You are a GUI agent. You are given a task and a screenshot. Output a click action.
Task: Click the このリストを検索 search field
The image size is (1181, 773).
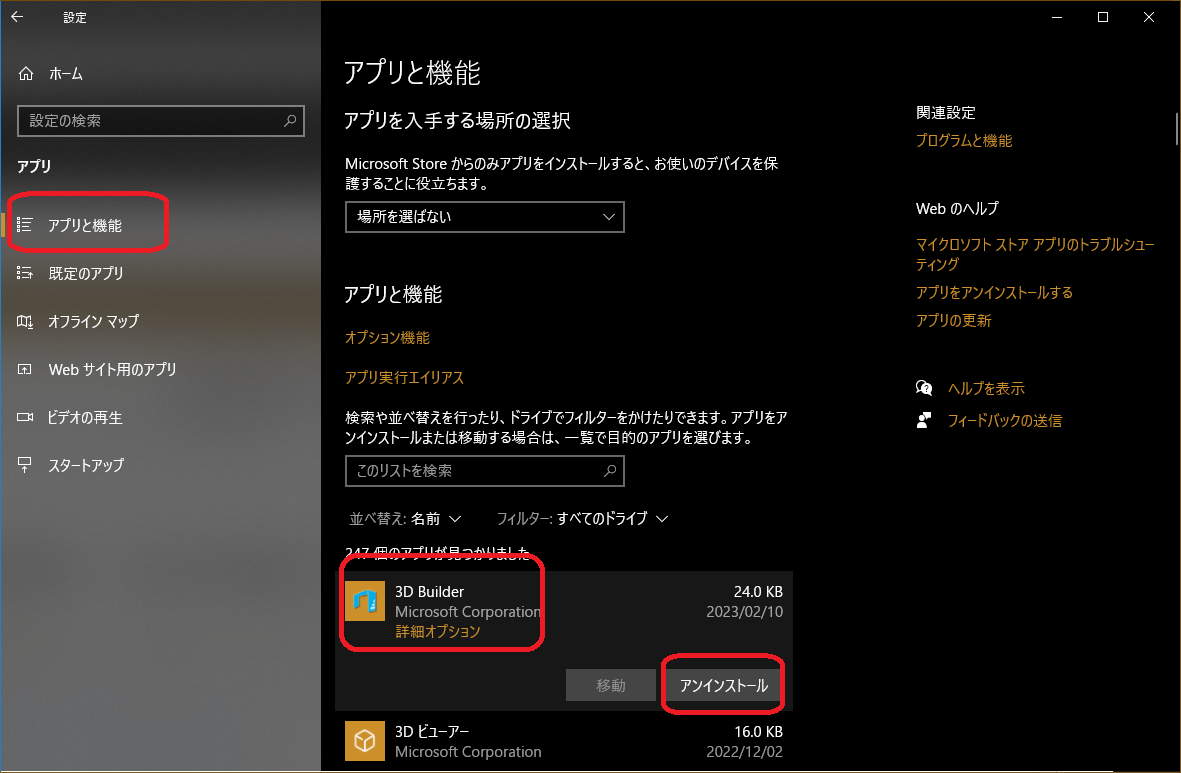[484, 471]
